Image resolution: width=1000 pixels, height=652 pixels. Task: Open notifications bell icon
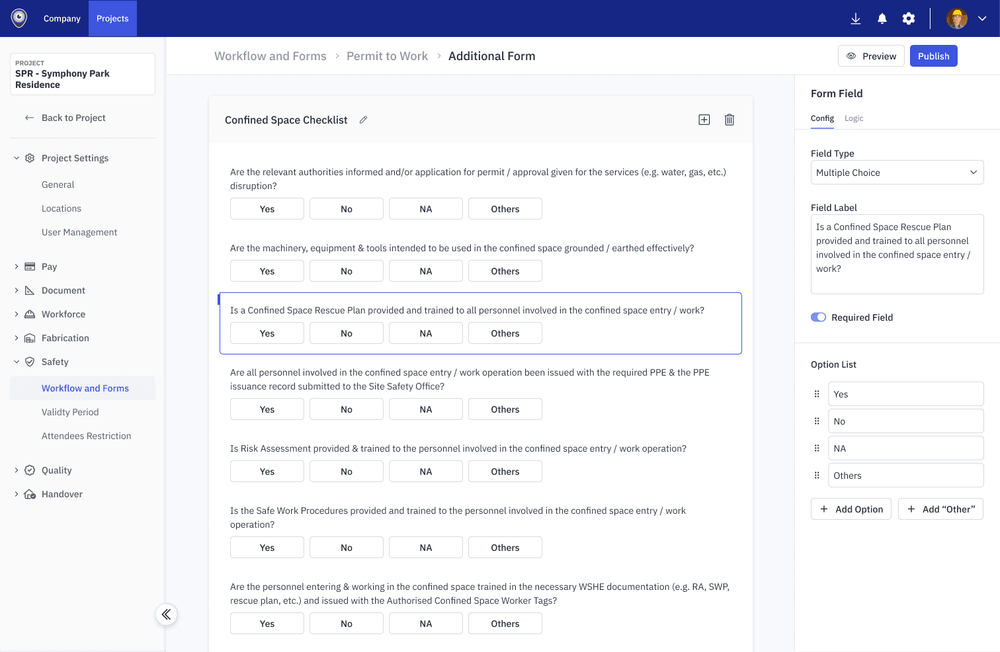[882, 19]
